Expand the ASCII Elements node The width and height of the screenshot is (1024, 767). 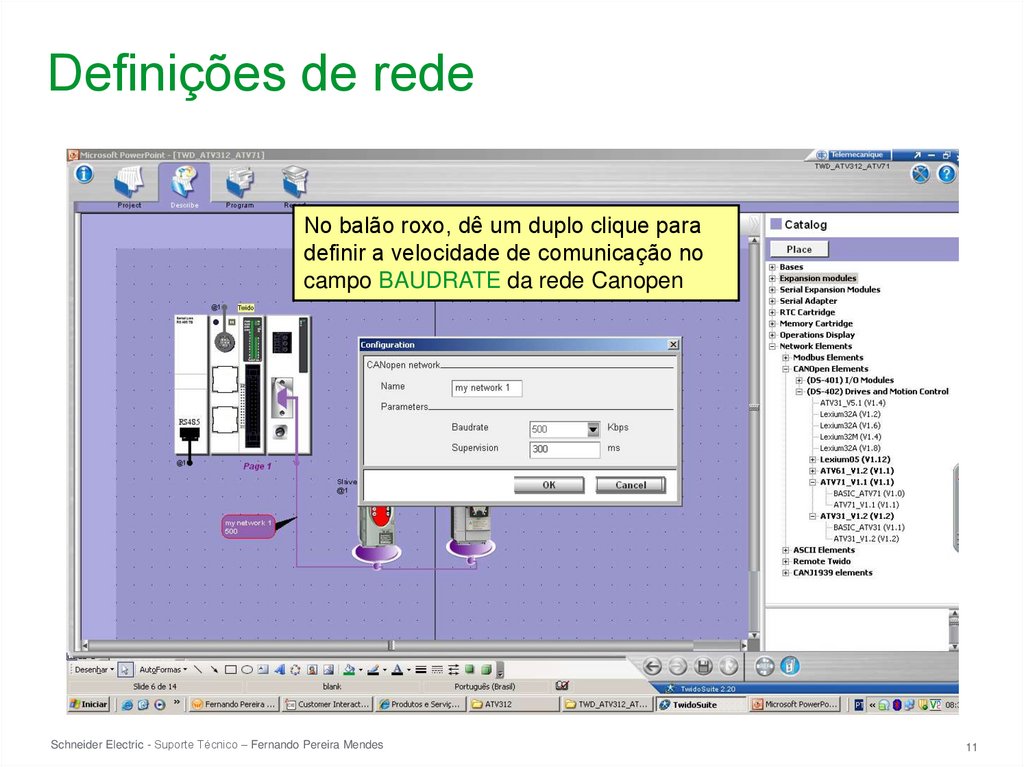(x=786, y=550)
